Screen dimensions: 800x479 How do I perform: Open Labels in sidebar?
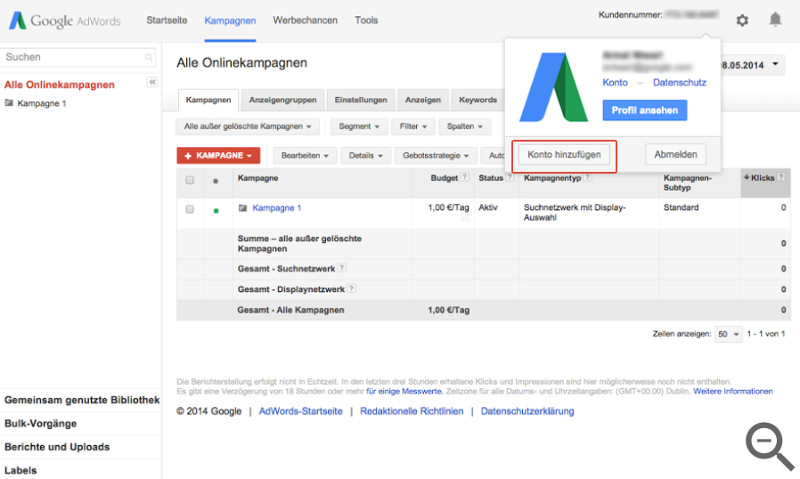[x=20, y=470]
